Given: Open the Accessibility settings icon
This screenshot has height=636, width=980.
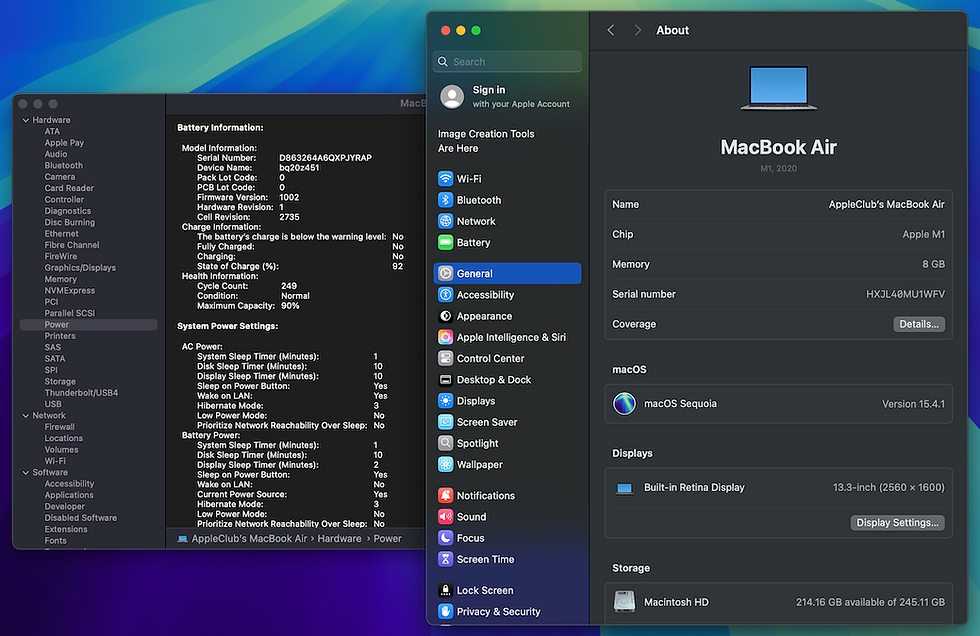Looking at the screenshot, I should 445,295.
